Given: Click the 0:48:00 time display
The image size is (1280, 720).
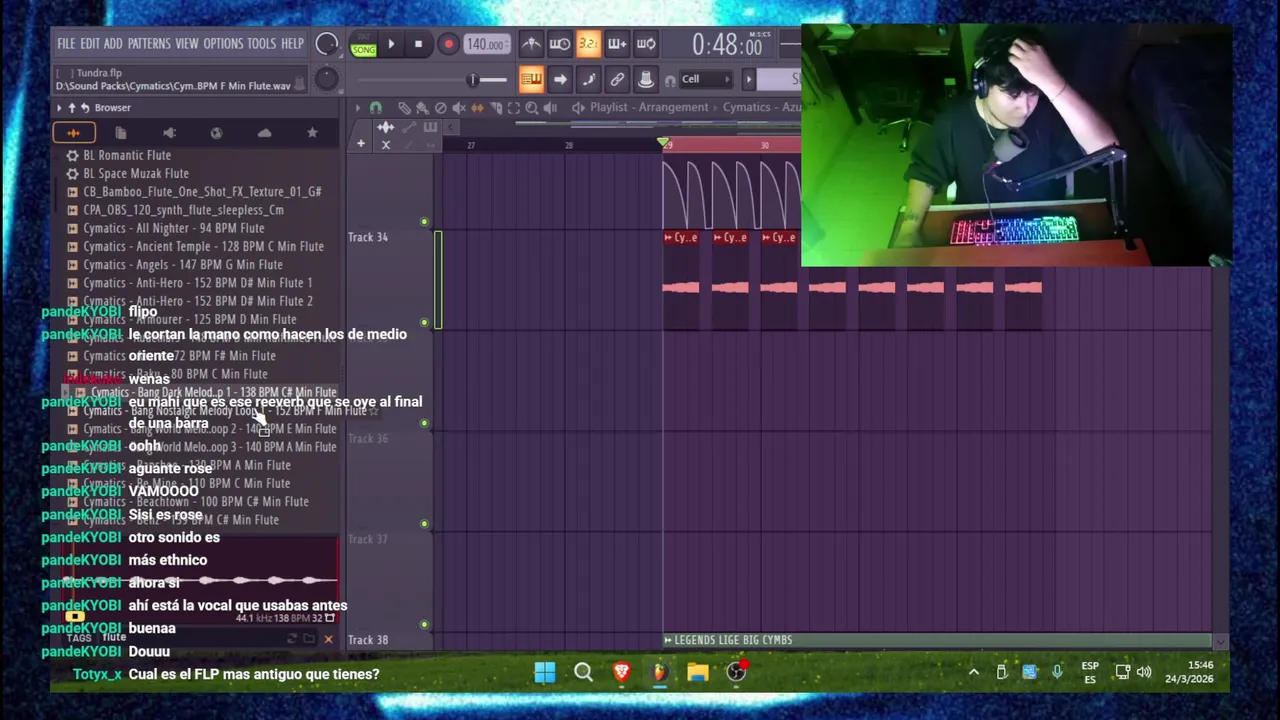Looking at the screenshot, I should [x=728, y=45].
